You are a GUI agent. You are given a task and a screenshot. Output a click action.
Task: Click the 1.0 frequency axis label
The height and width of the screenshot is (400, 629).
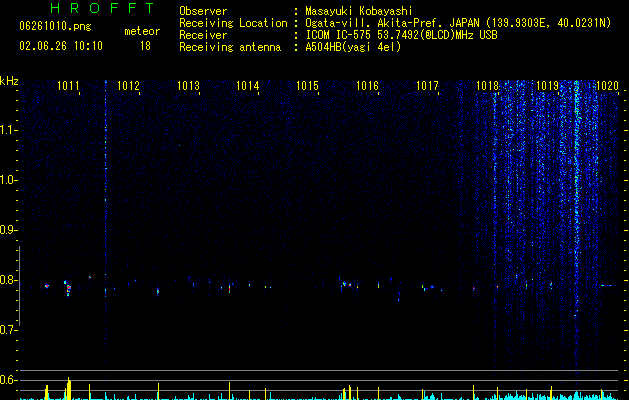point(7,181)
